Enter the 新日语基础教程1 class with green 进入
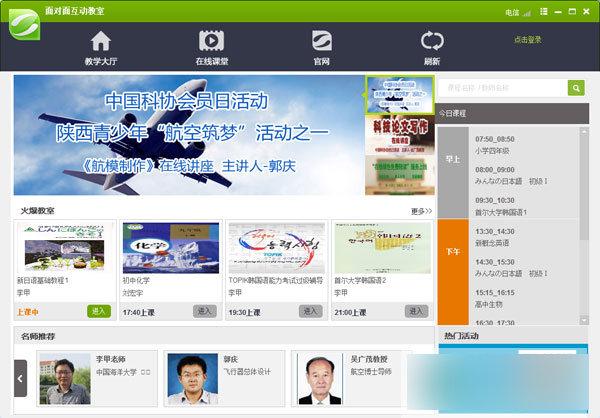Viewport: 600px width, 418px height. (x=99, y=311)
